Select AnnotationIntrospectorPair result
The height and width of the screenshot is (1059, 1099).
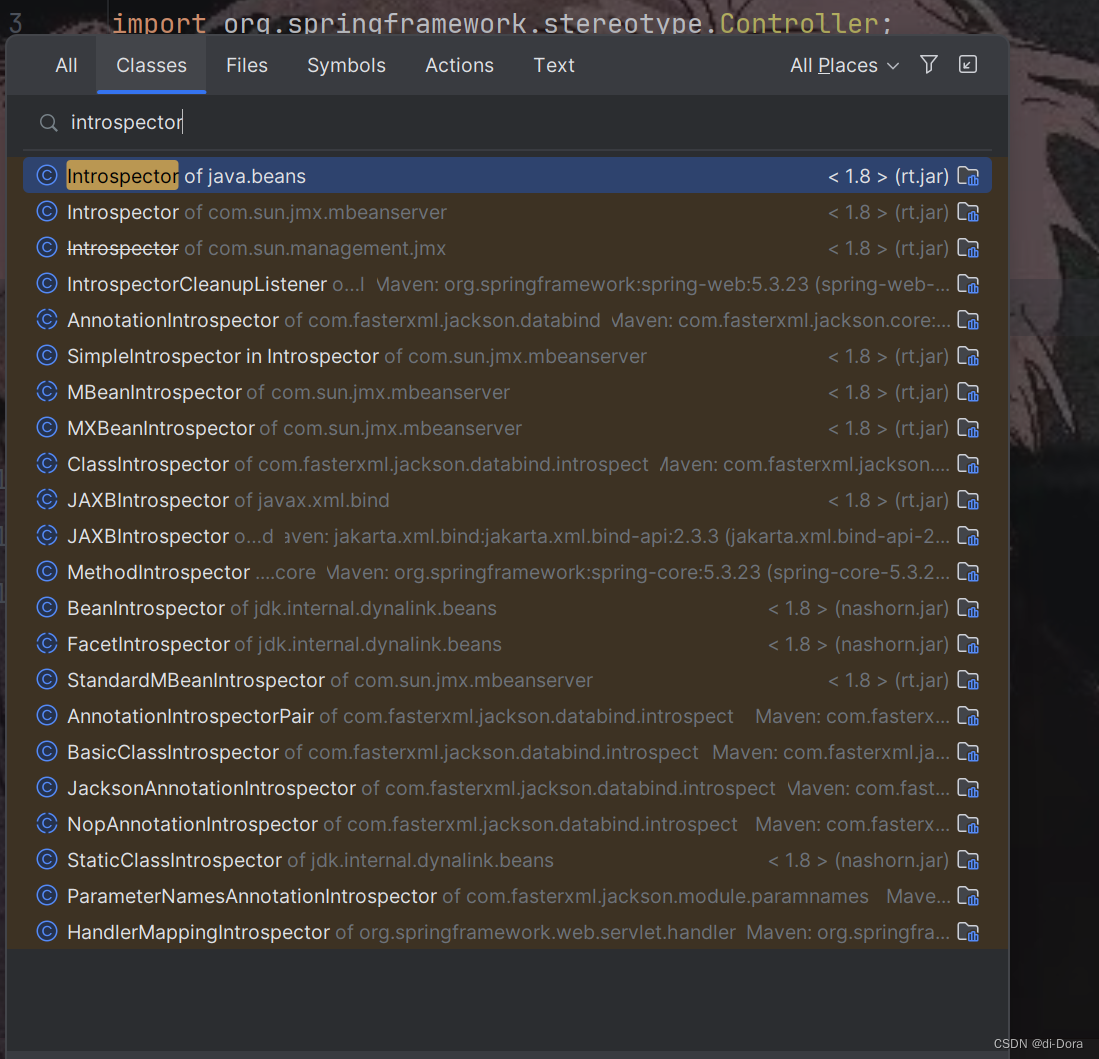point(507,716)
